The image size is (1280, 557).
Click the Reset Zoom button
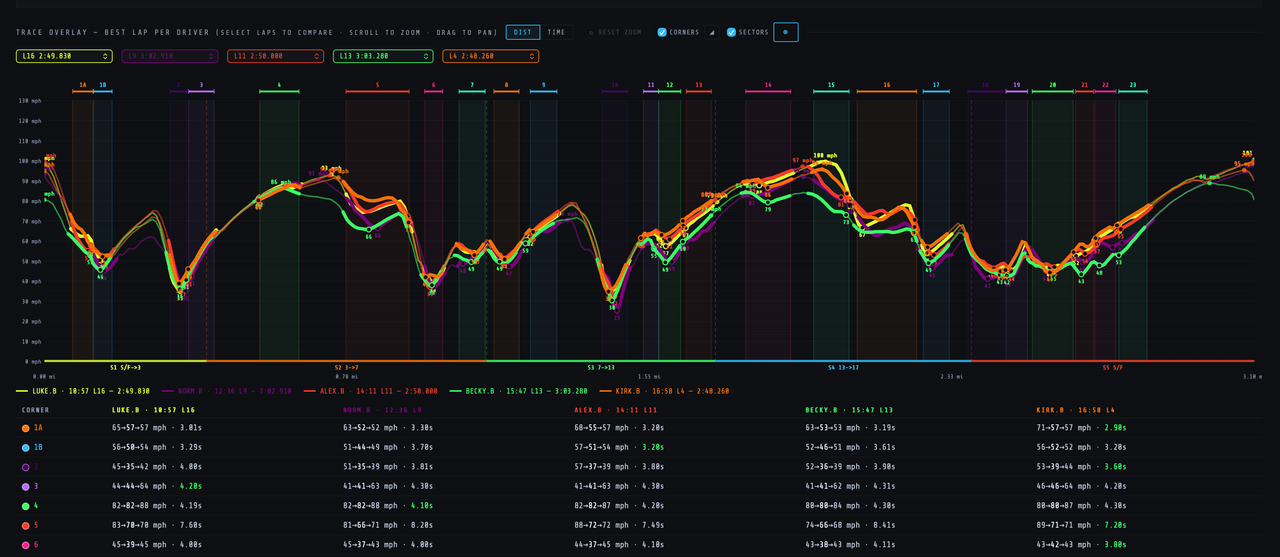[615, 32]
